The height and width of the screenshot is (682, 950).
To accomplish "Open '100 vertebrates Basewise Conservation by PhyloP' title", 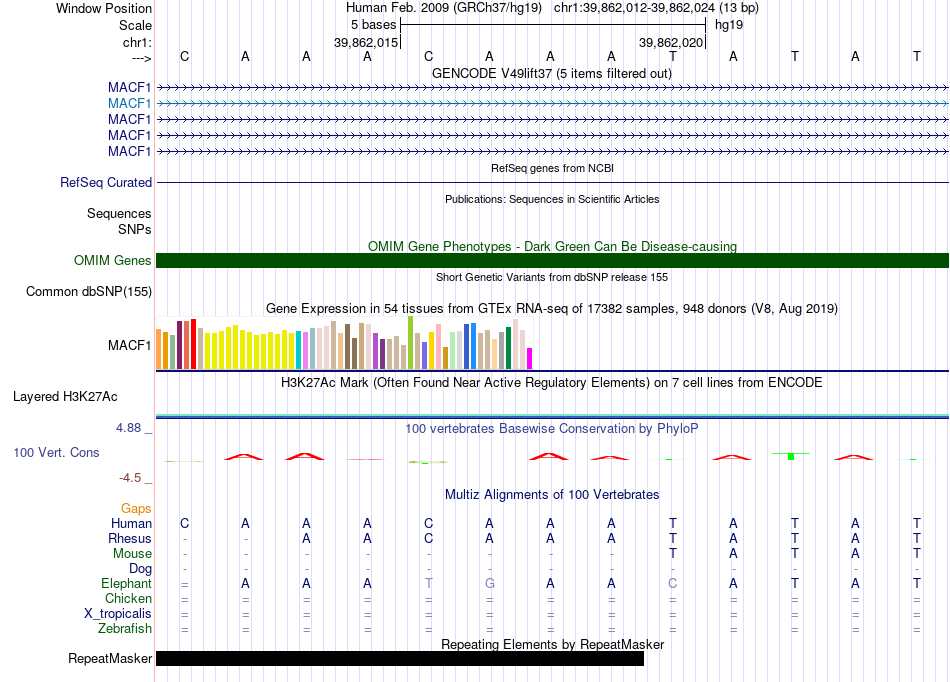I will tap(551, 429).
